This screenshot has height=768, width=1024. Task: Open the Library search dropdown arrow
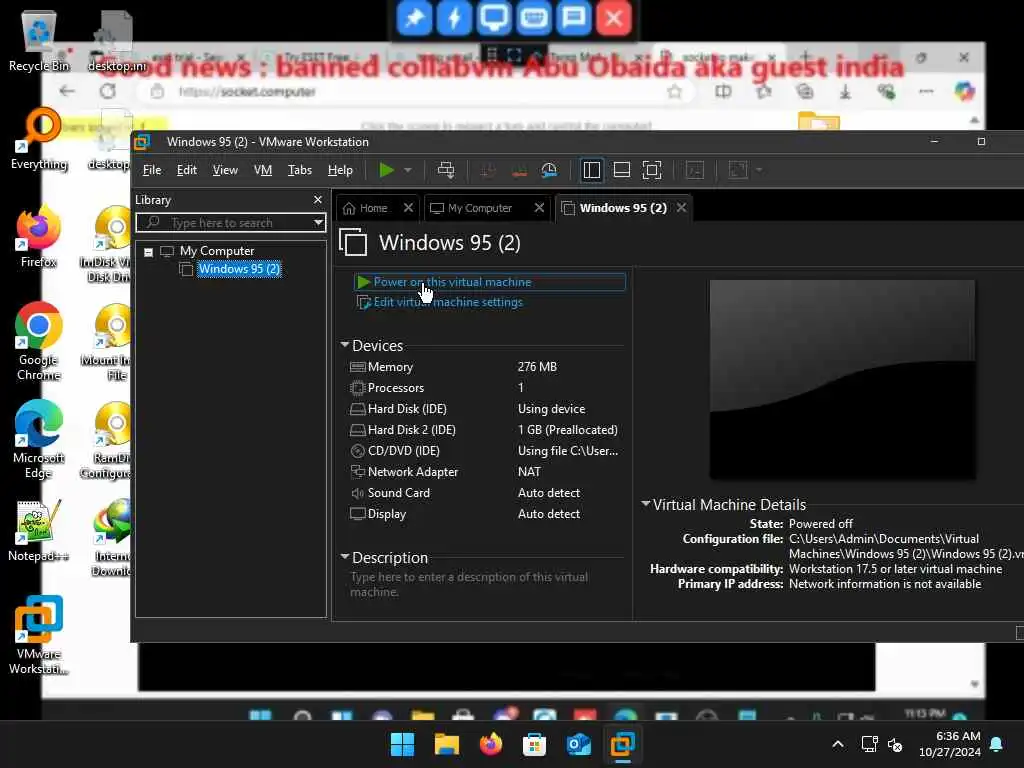(x=318, y=223)
